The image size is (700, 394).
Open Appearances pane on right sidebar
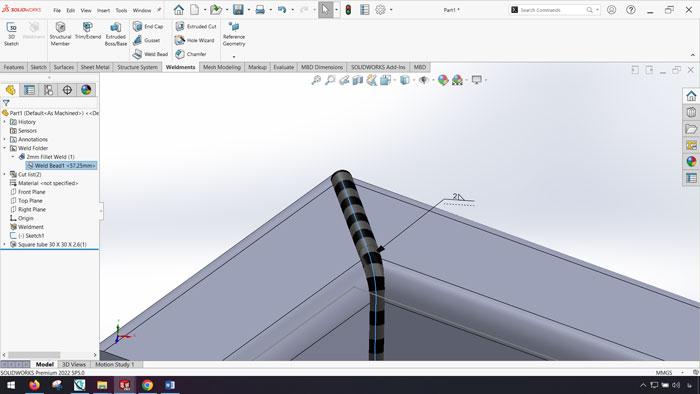coord(691,162)
